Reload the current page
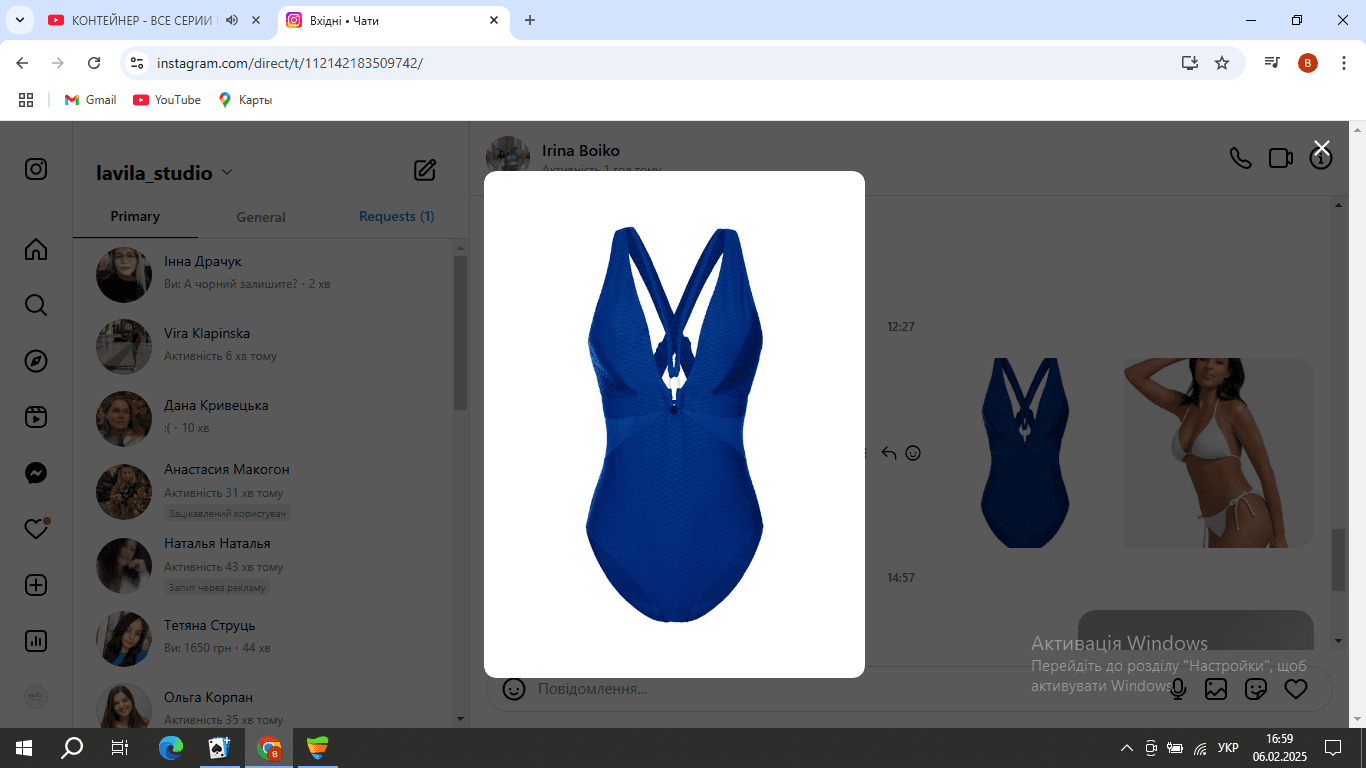Viewport: 1366px width, 768px height. (94, 63)
